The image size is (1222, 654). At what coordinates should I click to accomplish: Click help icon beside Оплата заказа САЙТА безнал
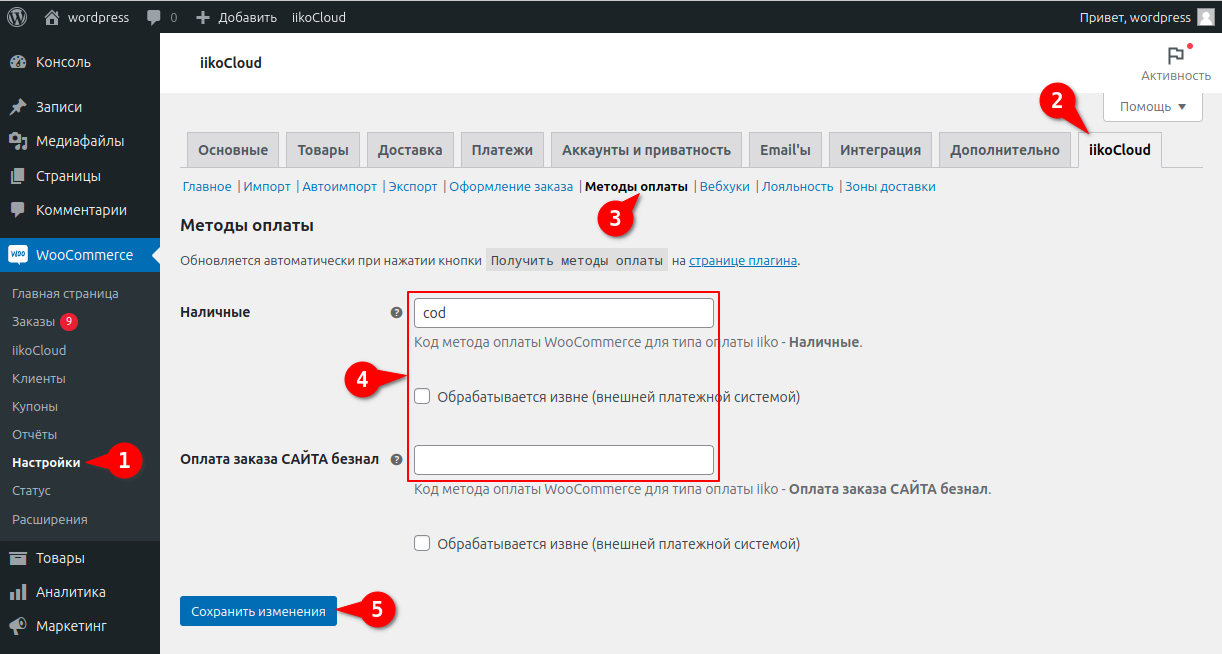[396, 460]
